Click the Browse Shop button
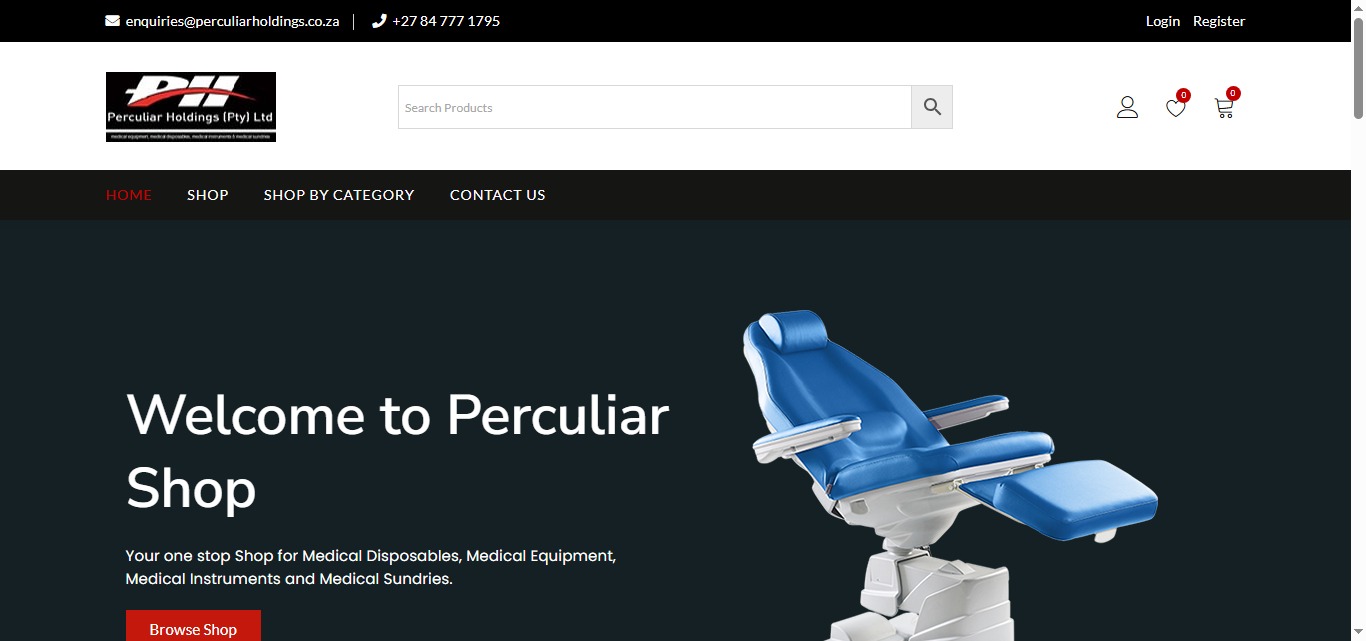This screenshot has width=1366, height=641. pos(193,627)
